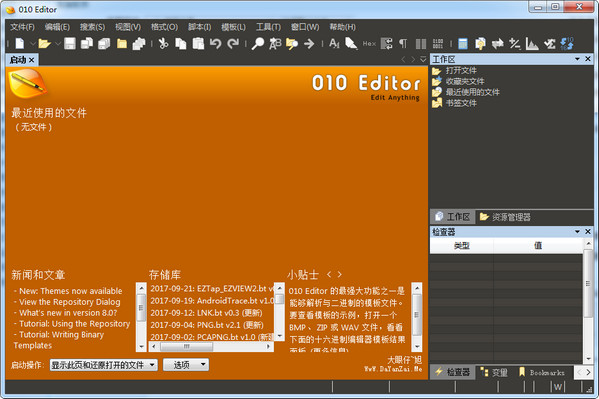Open the 搜索(S) menu
This screenshot has width=599, height=399.
coord(92,27)
